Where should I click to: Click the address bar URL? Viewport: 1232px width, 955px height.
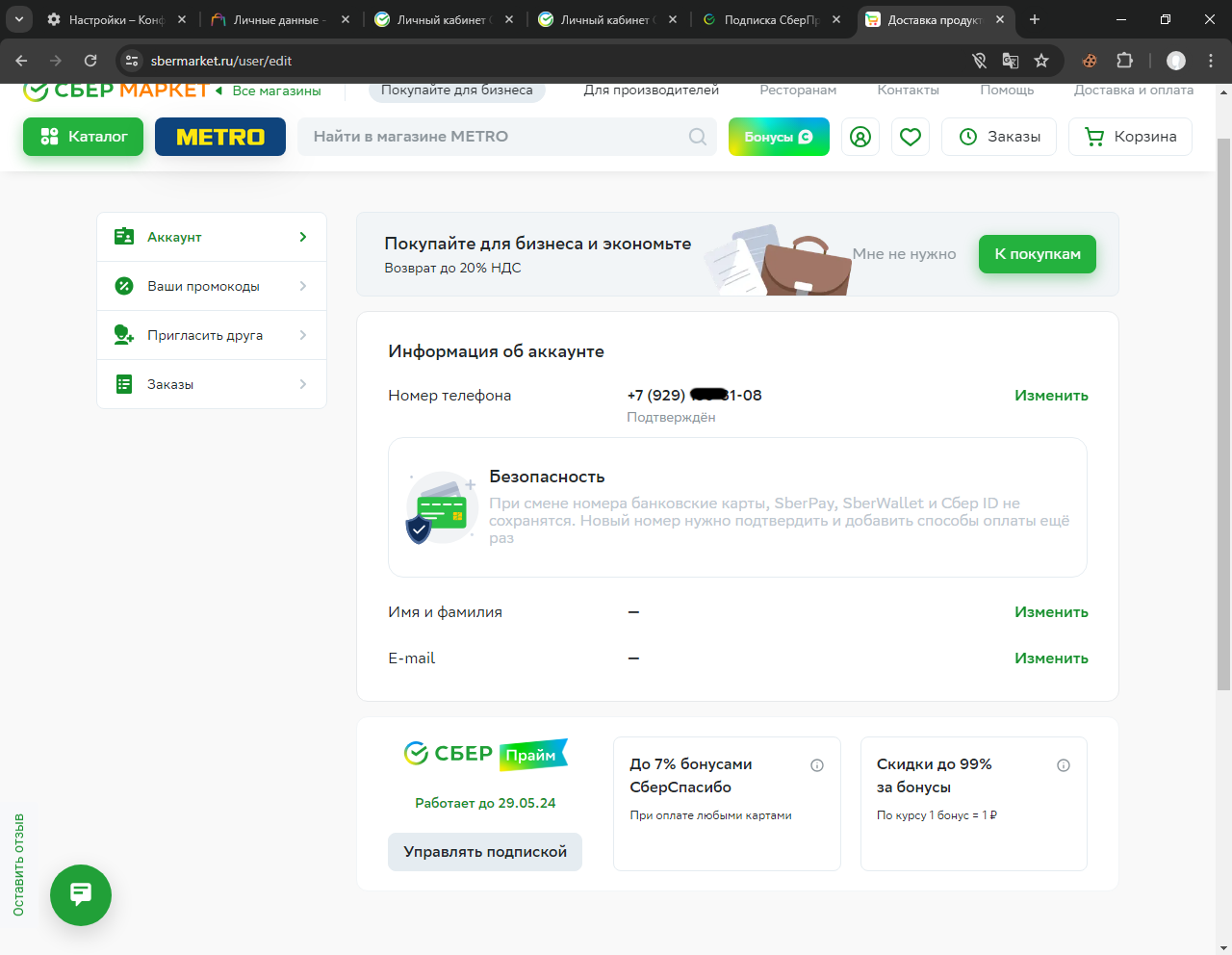[221, 61]
